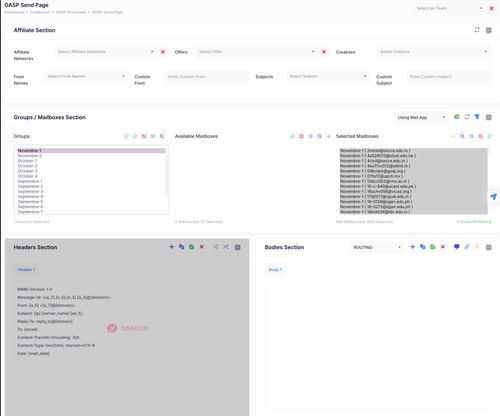This screenshot has width=500, height=416.
Task: Click the paper-plane send icon
Action: tap(494, 197)
